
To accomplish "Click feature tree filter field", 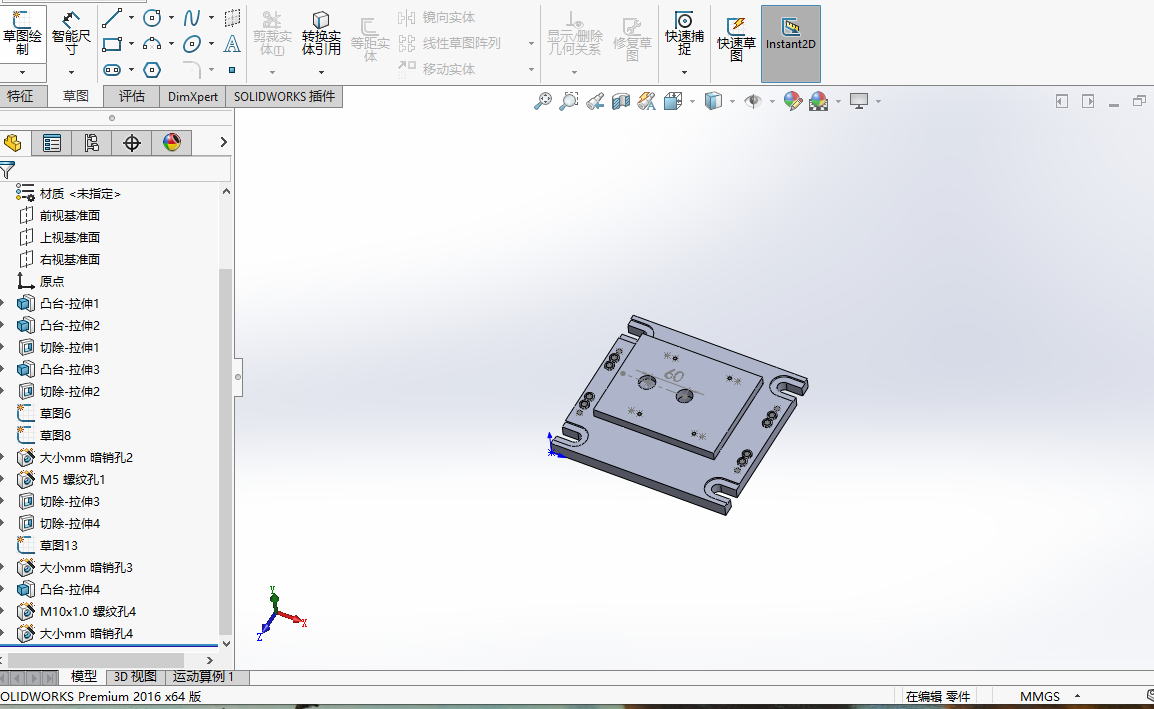I will click(116, 170).
